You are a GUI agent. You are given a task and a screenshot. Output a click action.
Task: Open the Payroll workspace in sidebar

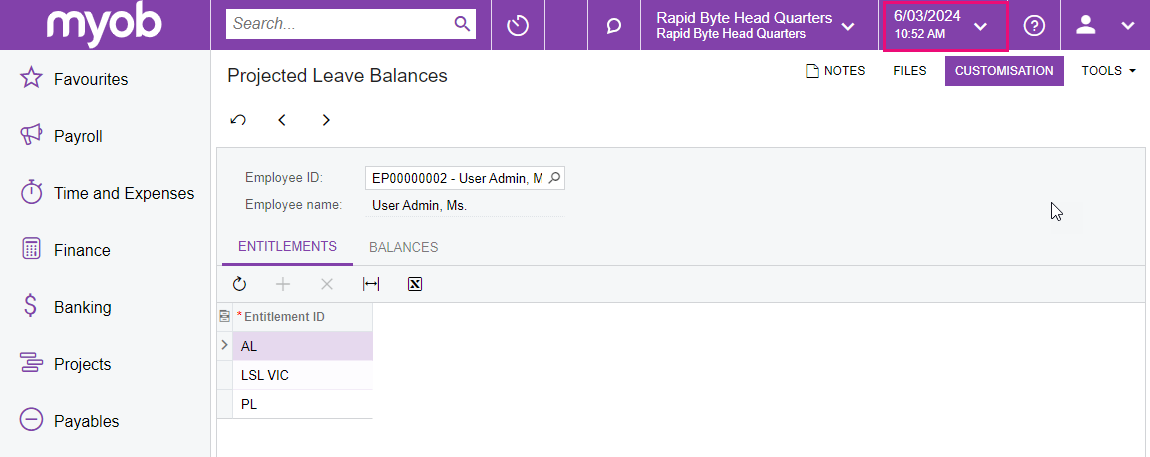(x=78, y=136)
